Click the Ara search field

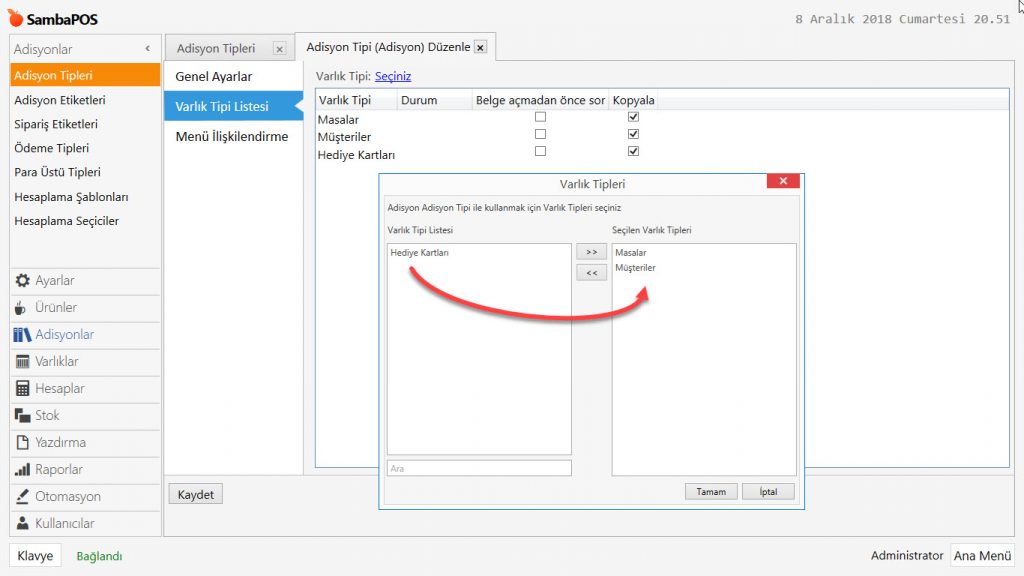coord(479,468)
